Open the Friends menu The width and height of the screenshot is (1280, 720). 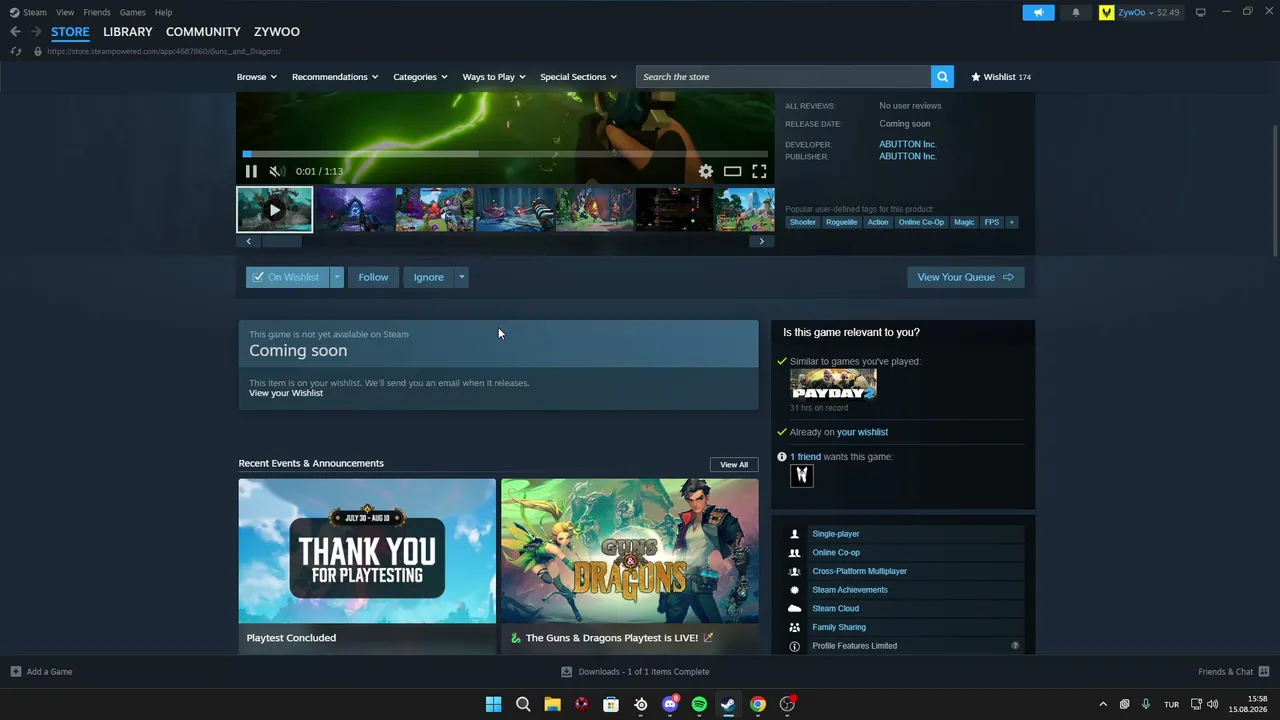[97, 12]
